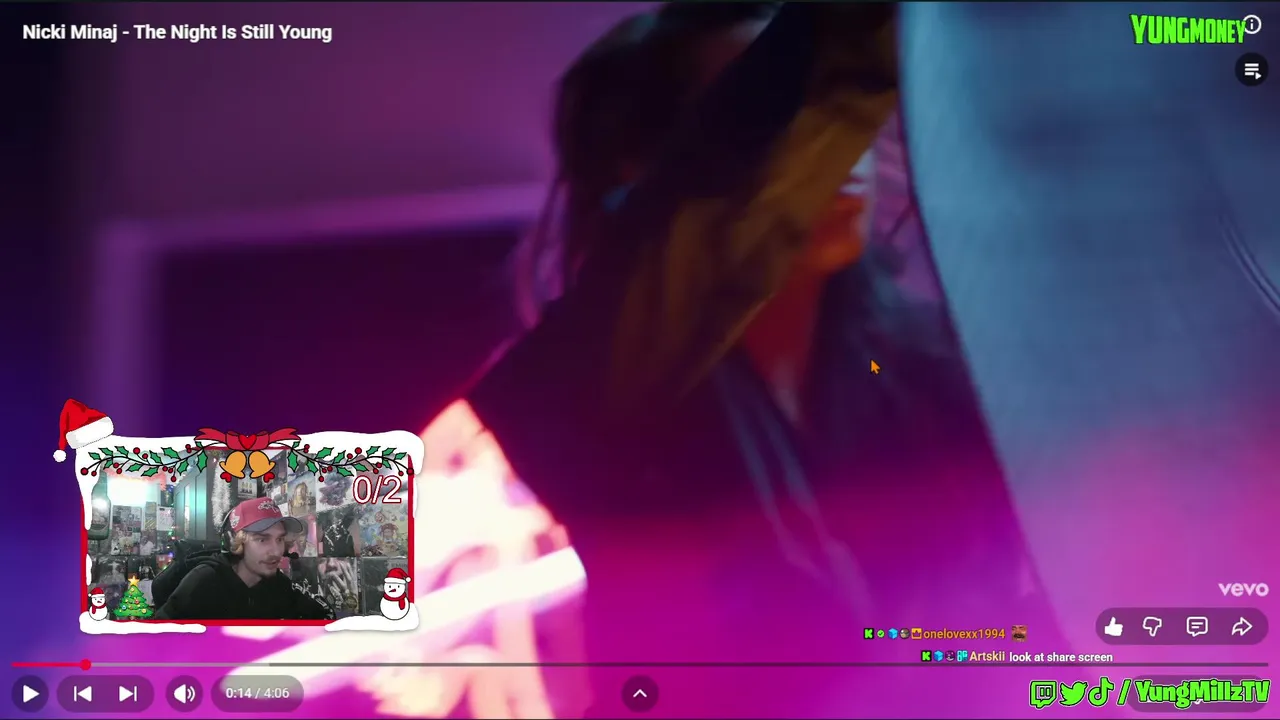Show video info via the i icon
The width and height of the screenshot is (1280, 720).
(x=1252, y=25)
